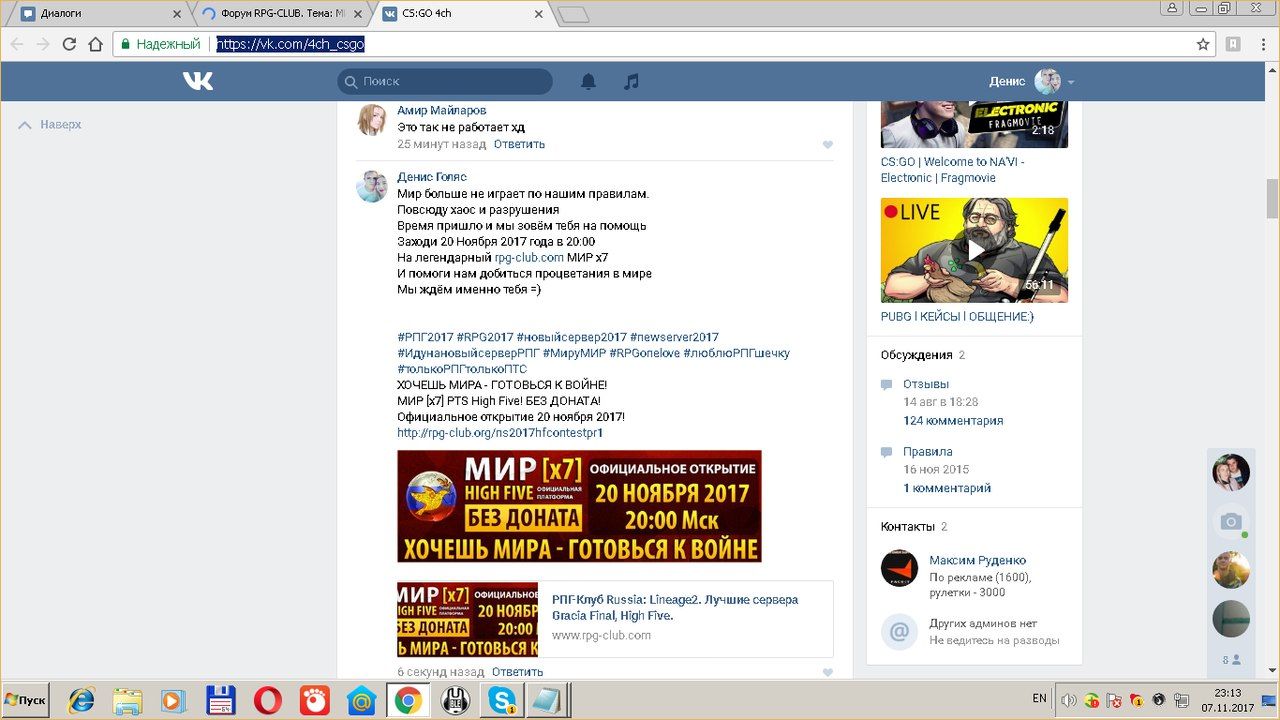Open hashtag #newserver2017
Viewport: 1280px width, 720px height.
point(674,338)
